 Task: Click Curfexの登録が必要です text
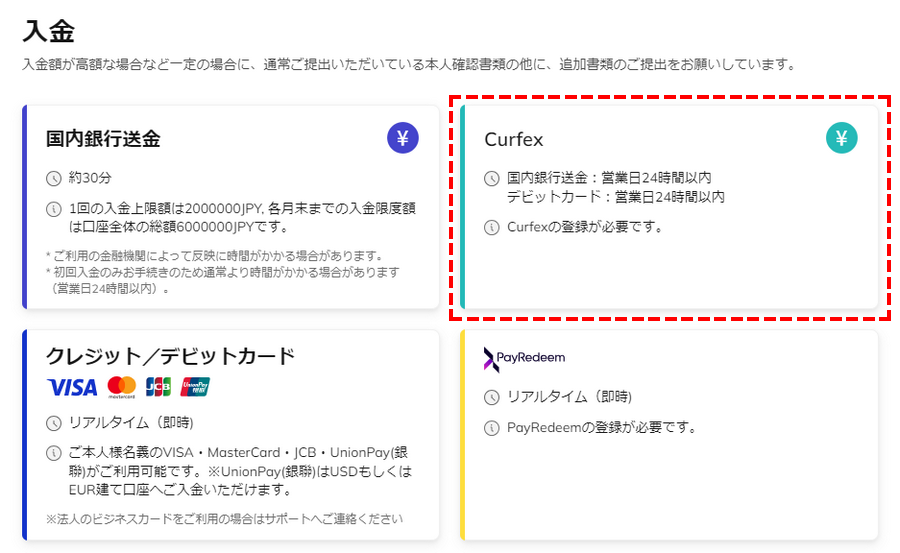[x=585, y=227]
